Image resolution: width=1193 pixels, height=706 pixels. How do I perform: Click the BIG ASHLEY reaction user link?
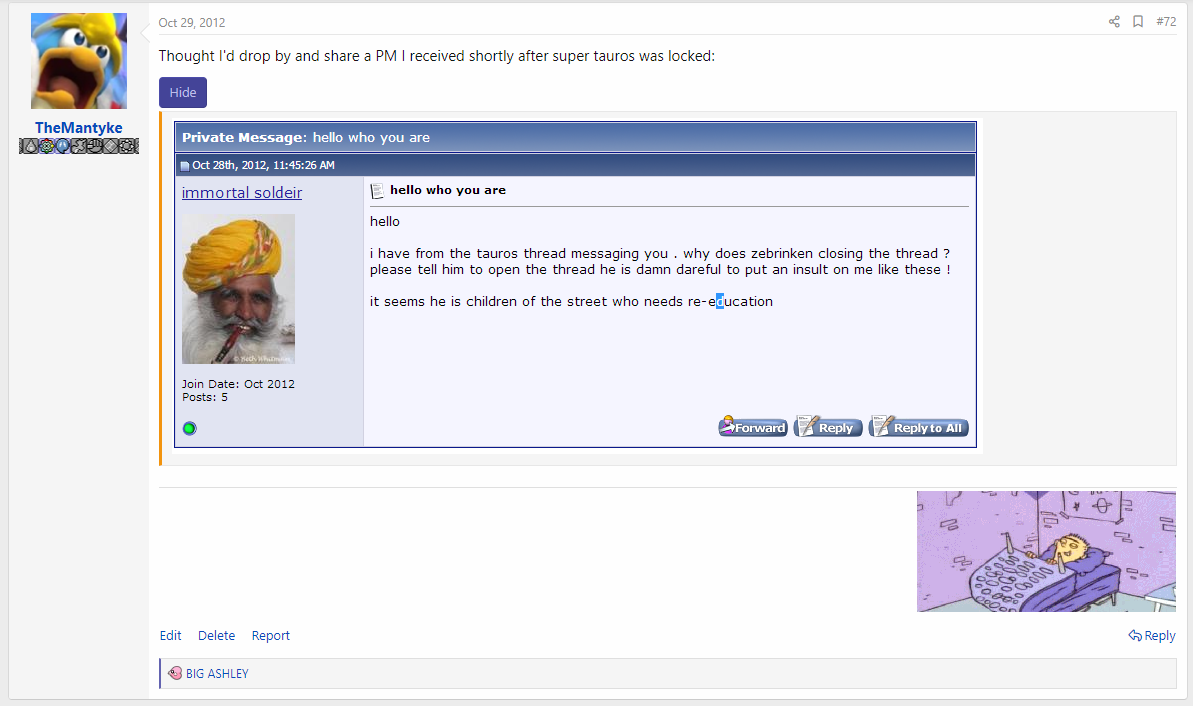coord(217,673)
